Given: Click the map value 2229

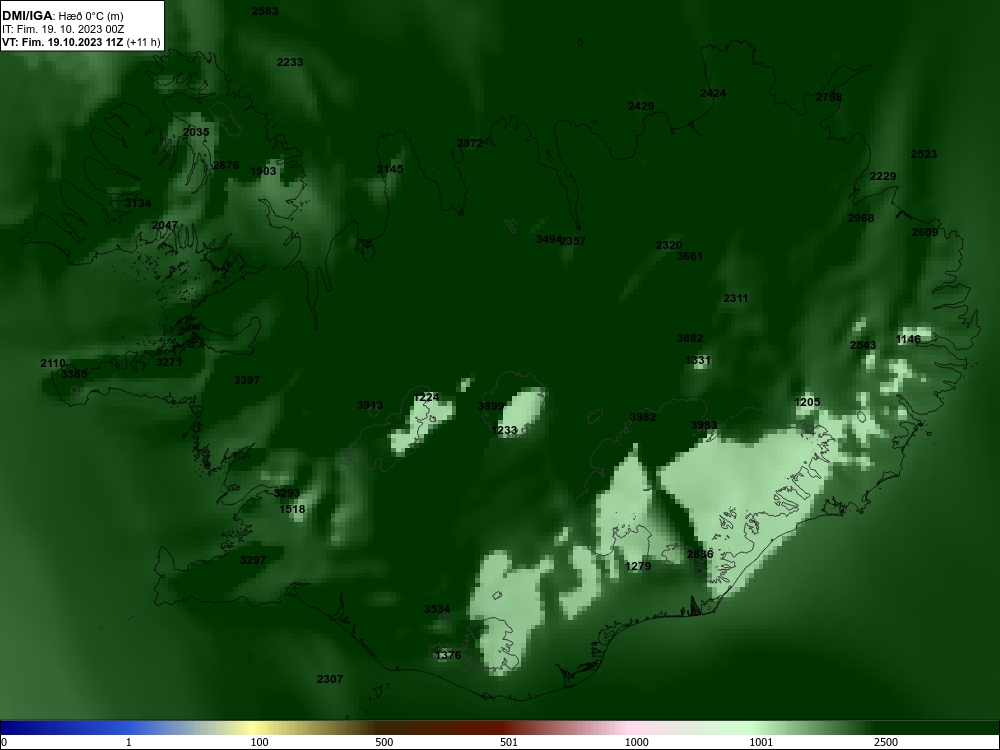Looking at the screenshot, I should pos(883,176).
